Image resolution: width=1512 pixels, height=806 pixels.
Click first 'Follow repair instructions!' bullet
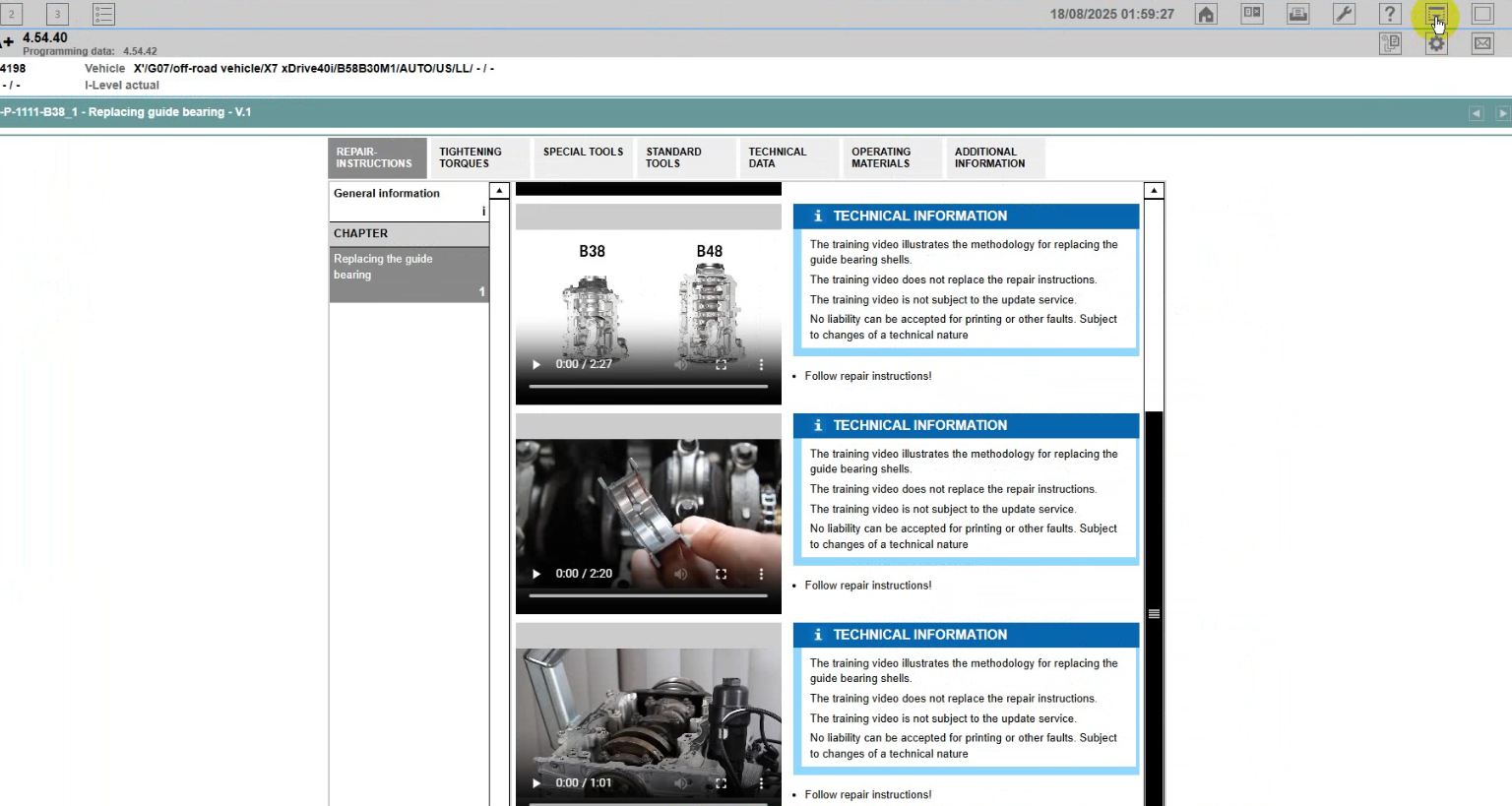coord(868,376)
